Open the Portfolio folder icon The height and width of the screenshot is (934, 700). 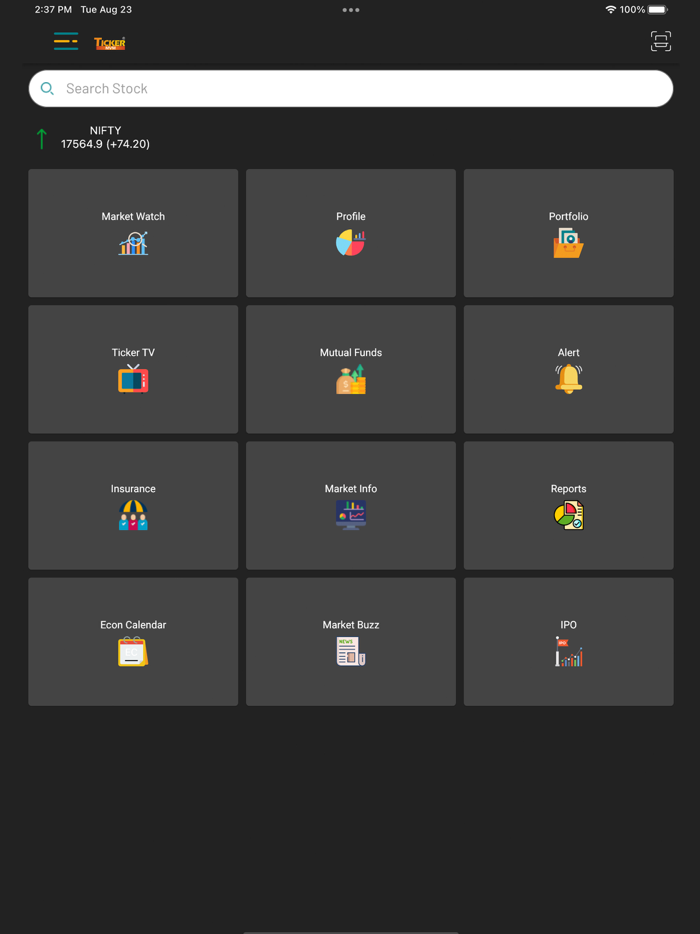click(568, 243)
